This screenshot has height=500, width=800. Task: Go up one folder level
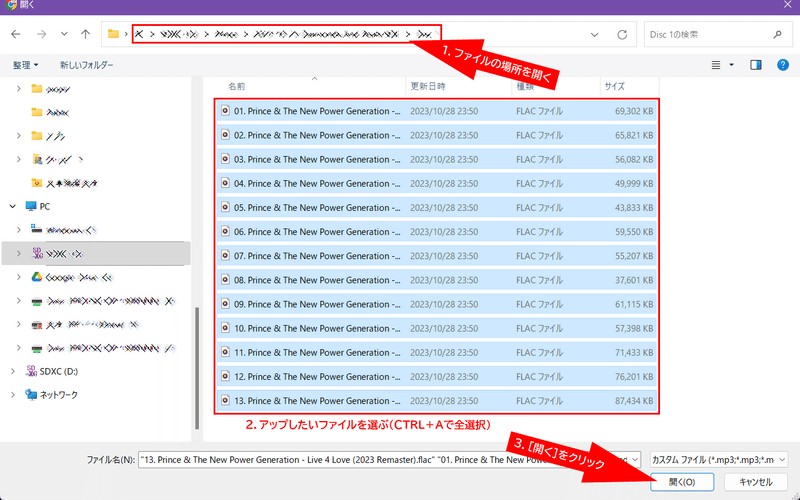pos(85,34)
